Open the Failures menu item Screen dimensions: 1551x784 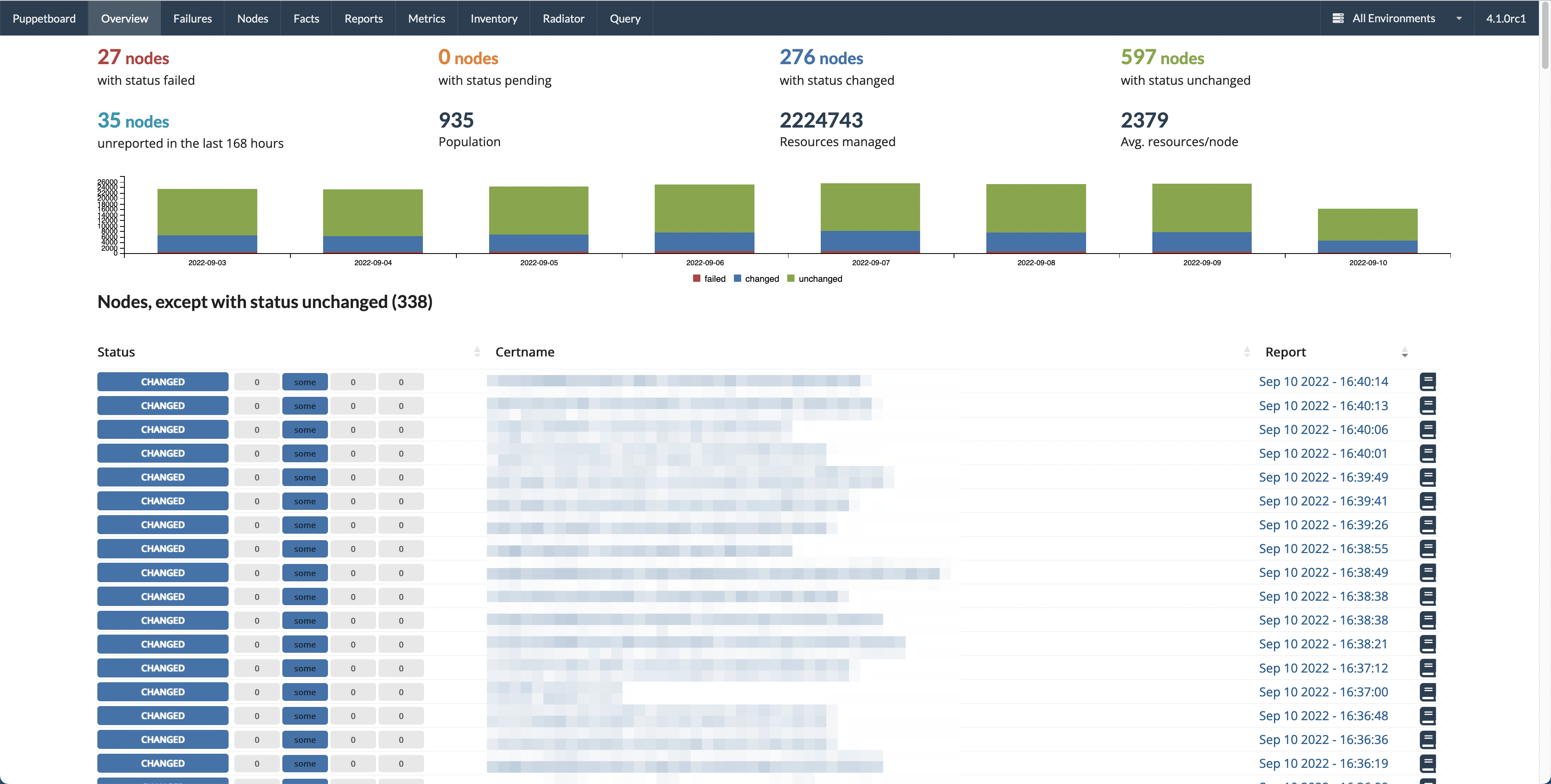(x=192, y=18)
